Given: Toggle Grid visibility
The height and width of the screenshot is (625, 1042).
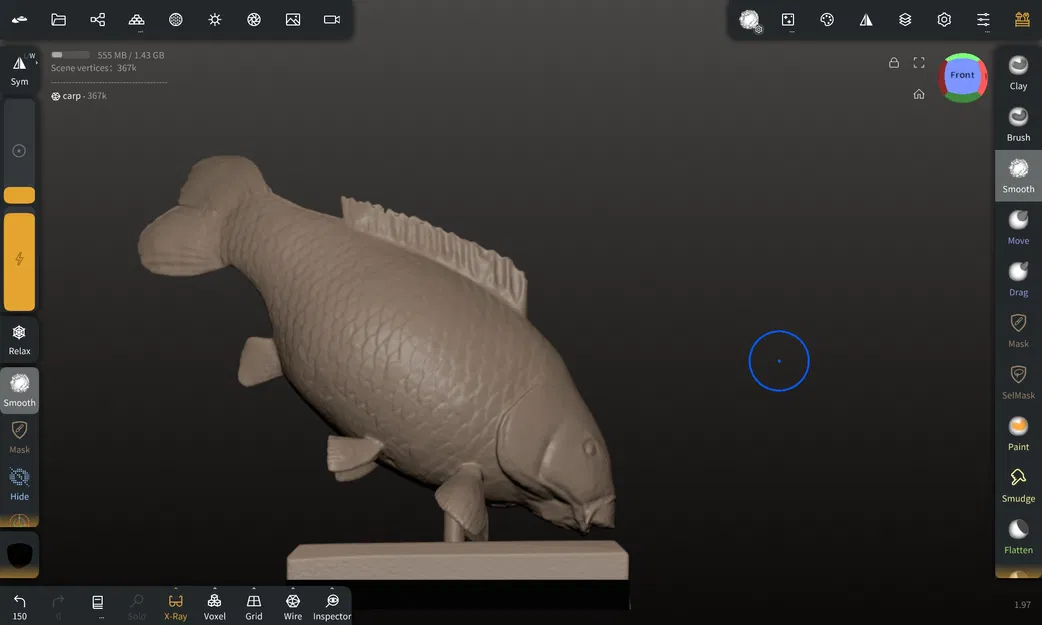Looking at the screenshot, I should [x=253, y=604].
